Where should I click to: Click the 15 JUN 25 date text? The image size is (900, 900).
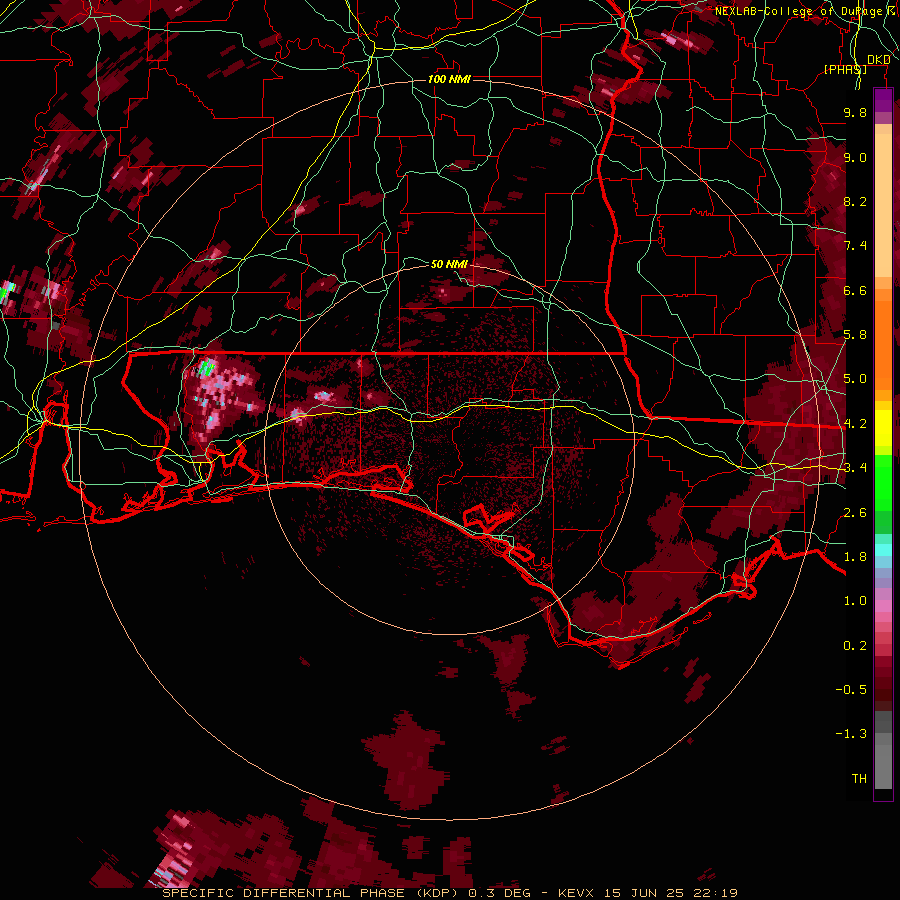(644, 893)
